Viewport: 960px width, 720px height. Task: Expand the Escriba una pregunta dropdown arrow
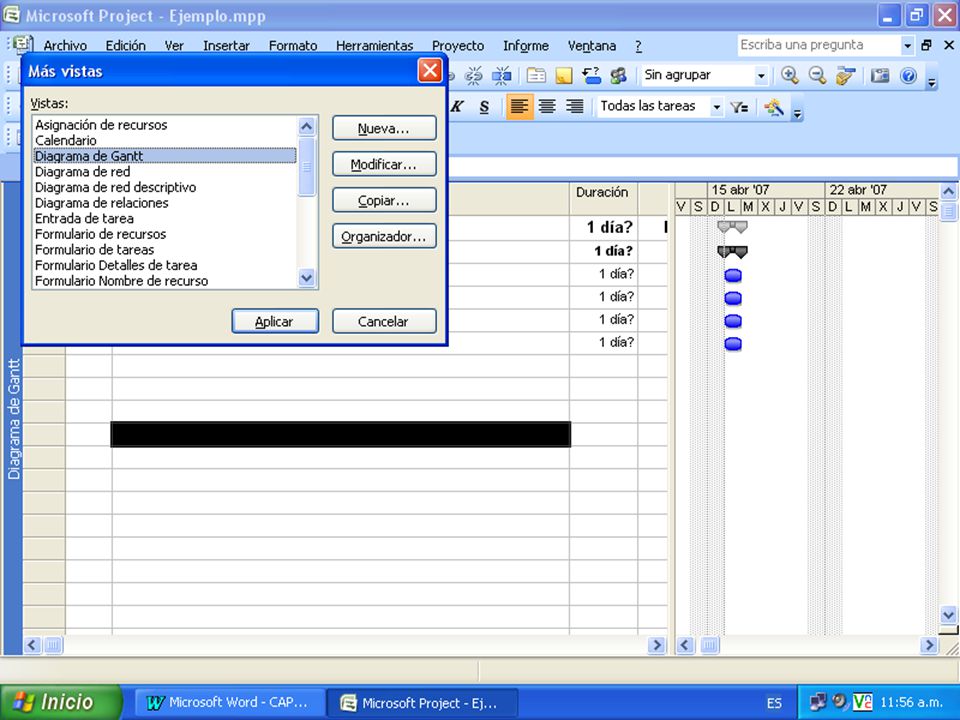[x=907, y=45]
